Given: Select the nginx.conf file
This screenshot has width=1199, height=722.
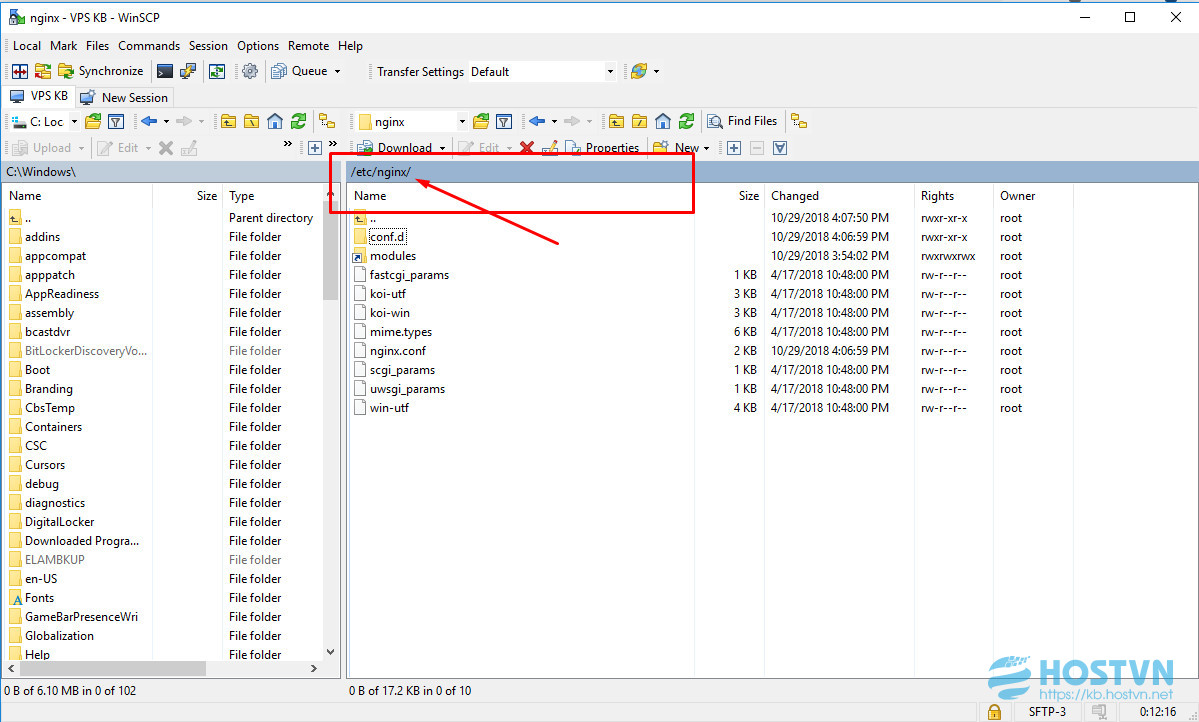Looking at the screenshot, I should click(x=398, y=351).
